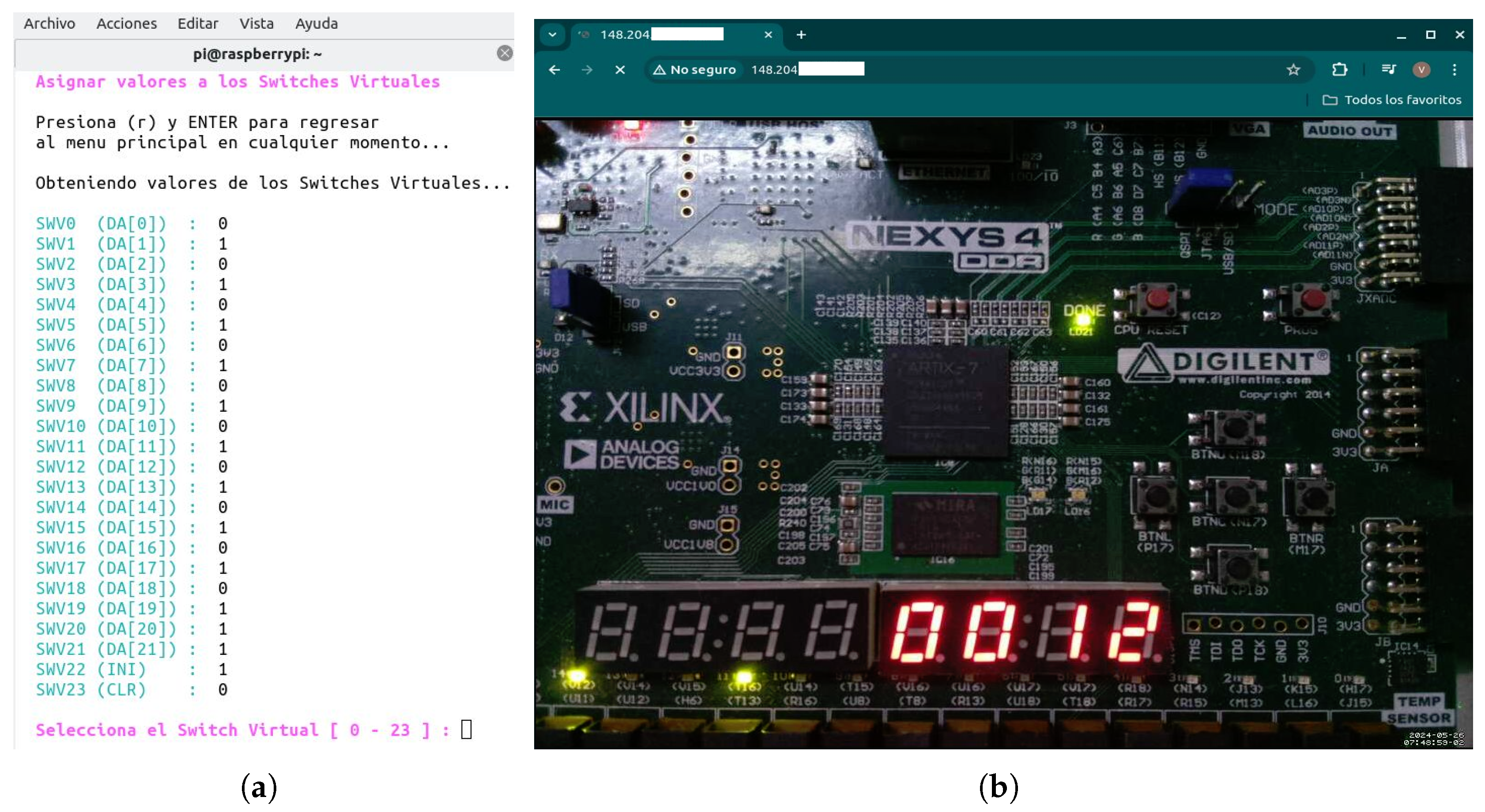The image size is (1485, 812).
Task: Open the extensions puzzle icon
Action: (1339, 70)
